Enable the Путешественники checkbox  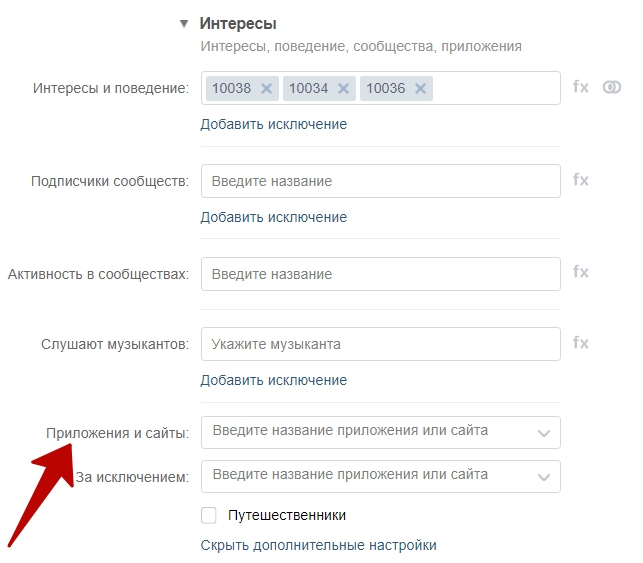click(209, 515)
